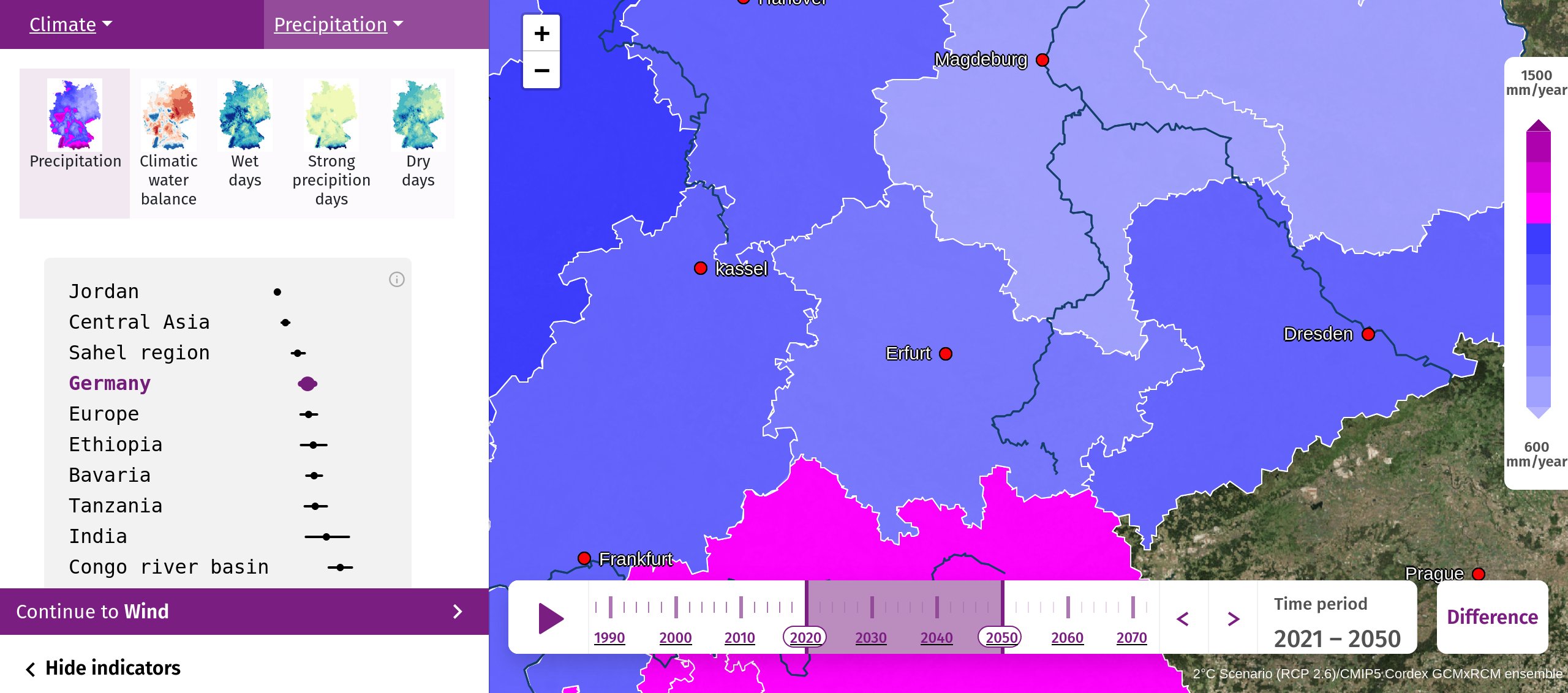Go to previous time period arrow
This screenshot has width=1568, height=693.
[1183, 618]
